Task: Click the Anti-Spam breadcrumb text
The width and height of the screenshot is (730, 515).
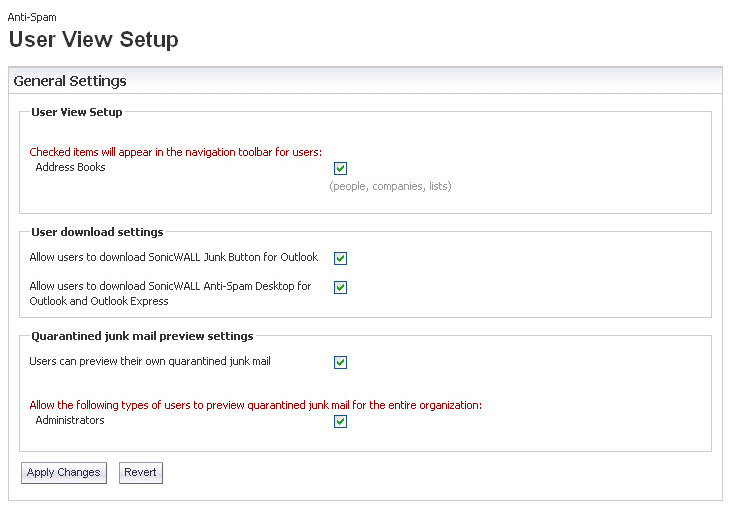Action: (x=32, y=17)
